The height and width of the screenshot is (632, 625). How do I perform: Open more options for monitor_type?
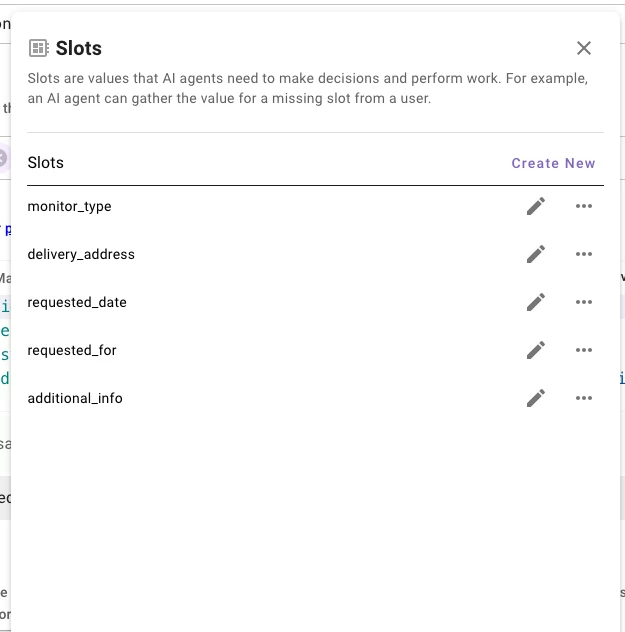coord(584,206)
